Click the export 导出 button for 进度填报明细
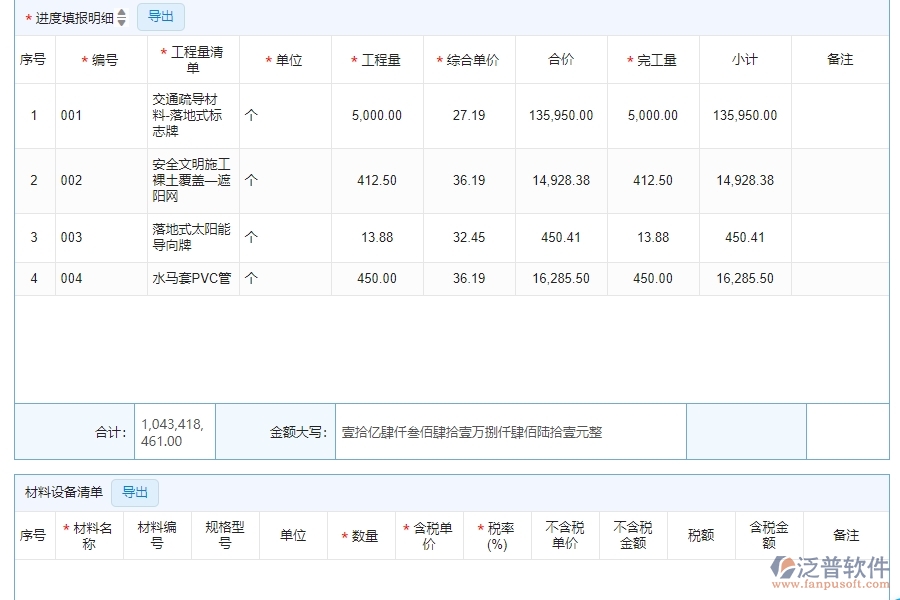 (161, 16)
